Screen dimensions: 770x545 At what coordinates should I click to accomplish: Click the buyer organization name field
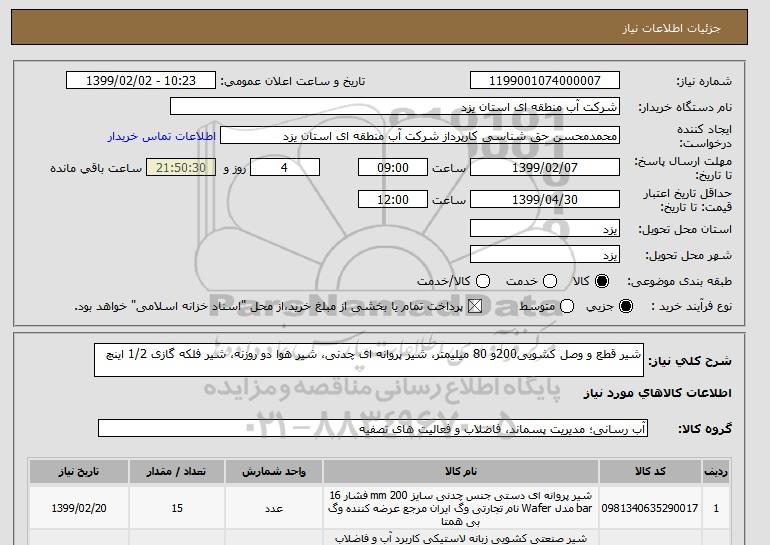tap(395, 107)
